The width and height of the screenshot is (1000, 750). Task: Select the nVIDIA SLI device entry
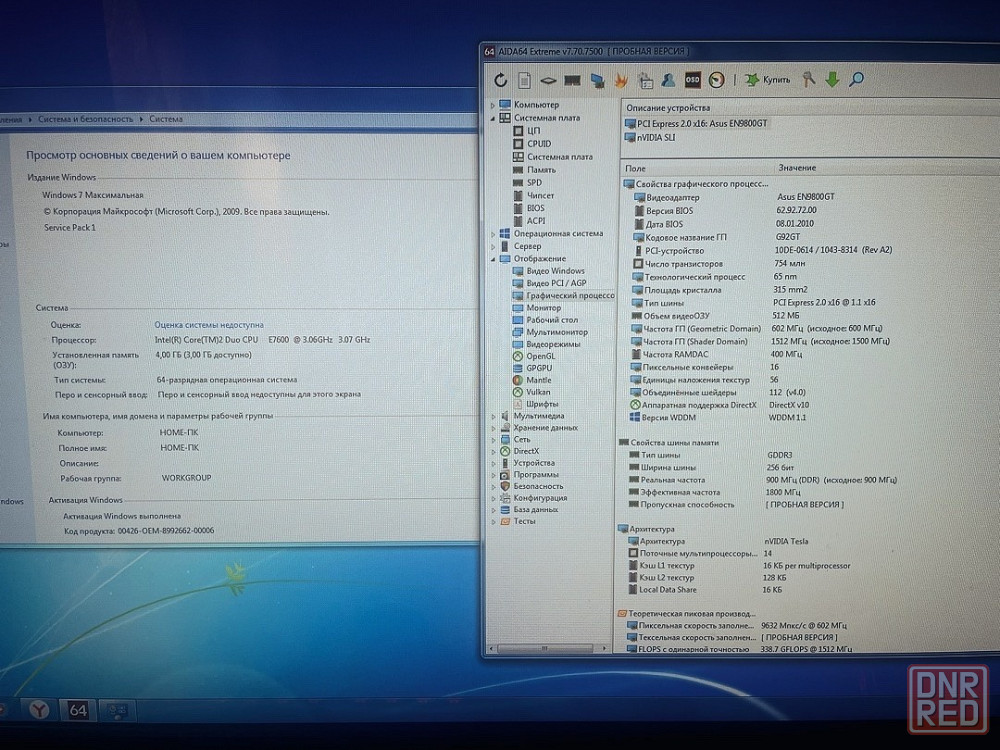[650, 137]
